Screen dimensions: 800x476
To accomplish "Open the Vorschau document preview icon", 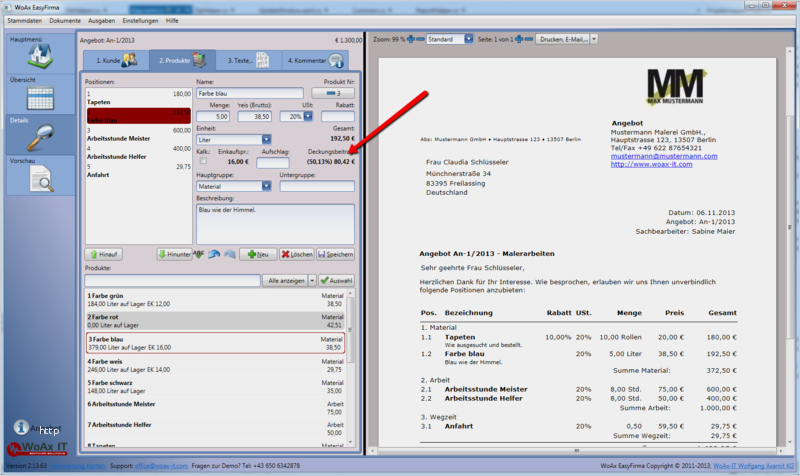I will click(x=41, y=179).
